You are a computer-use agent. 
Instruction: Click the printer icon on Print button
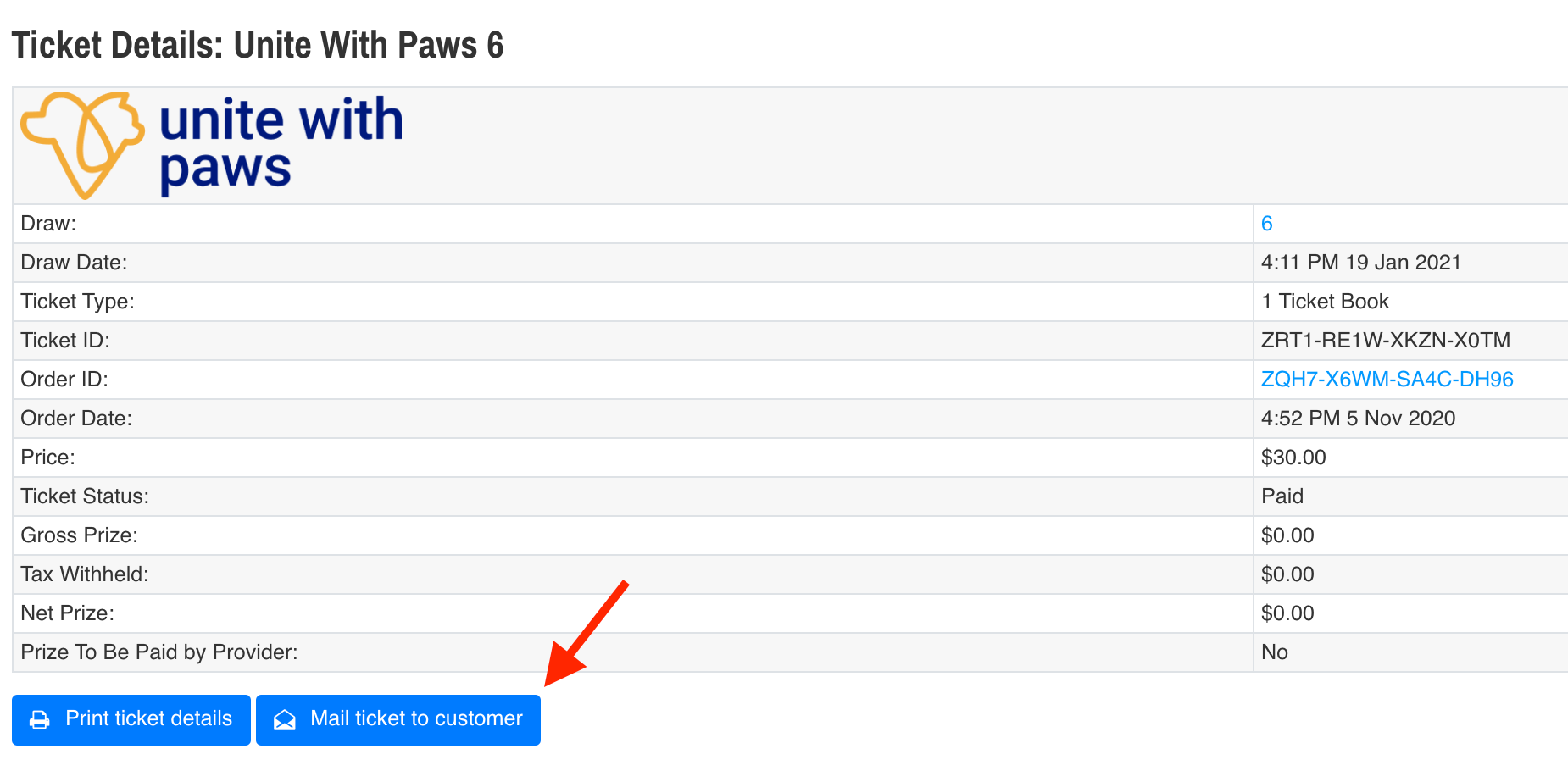pyautogui.click(x=40, y=720)
